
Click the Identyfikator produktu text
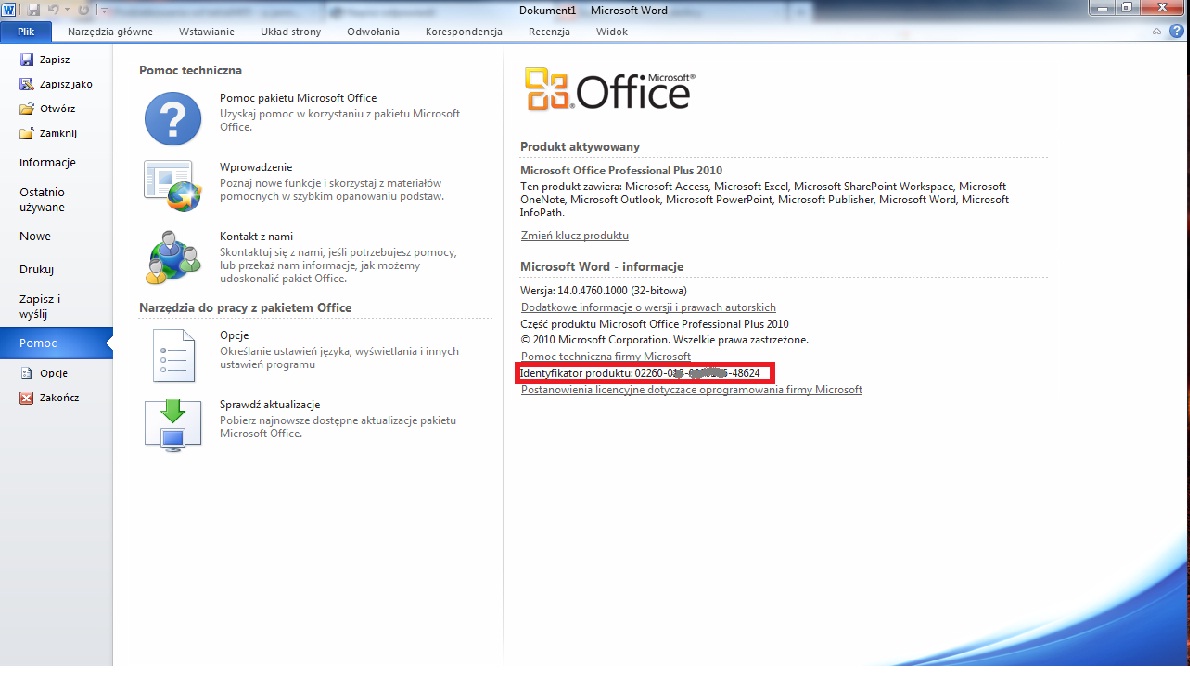coord(640,373)
